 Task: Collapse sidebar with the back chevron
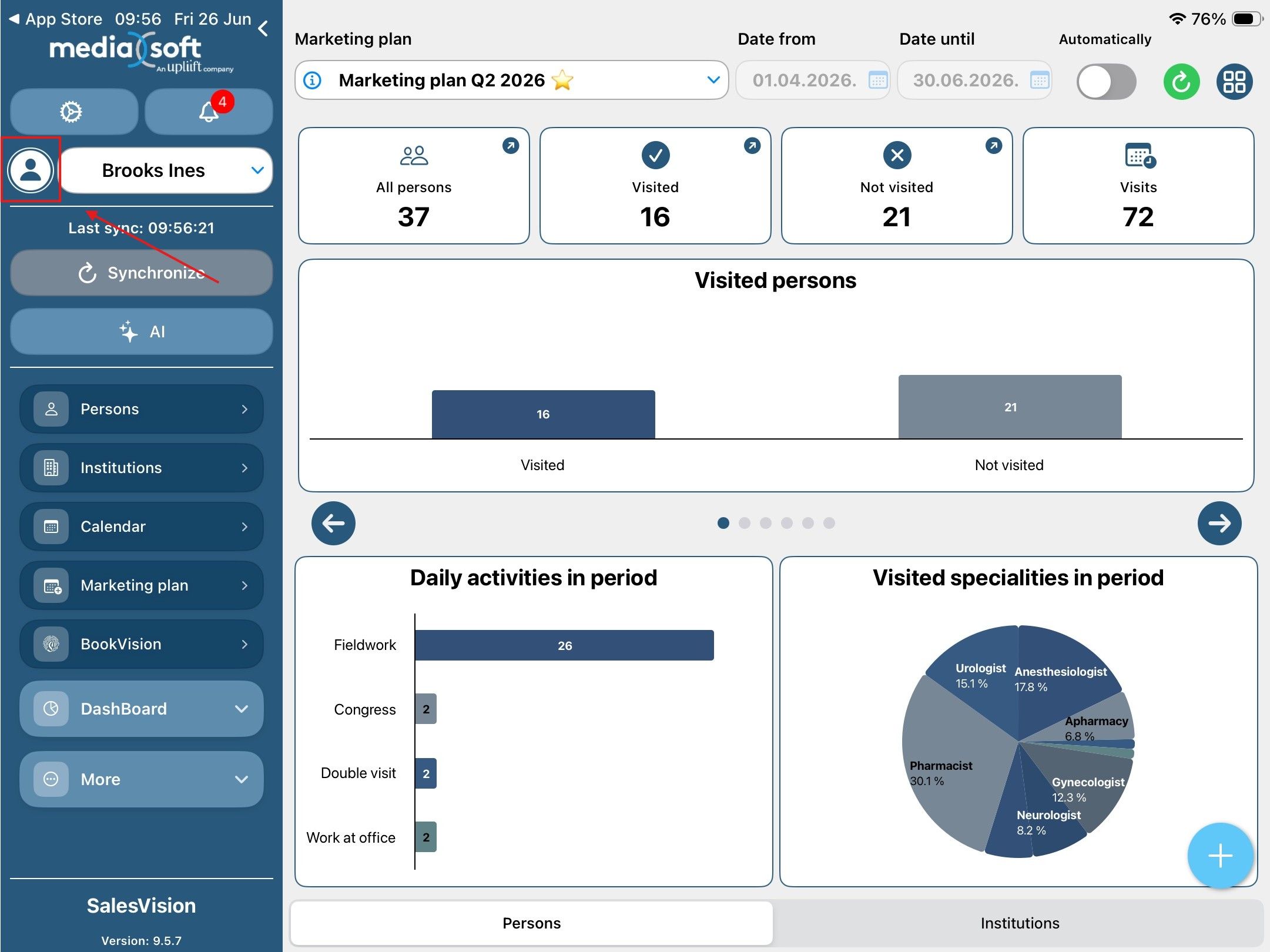tap(264, 29)
